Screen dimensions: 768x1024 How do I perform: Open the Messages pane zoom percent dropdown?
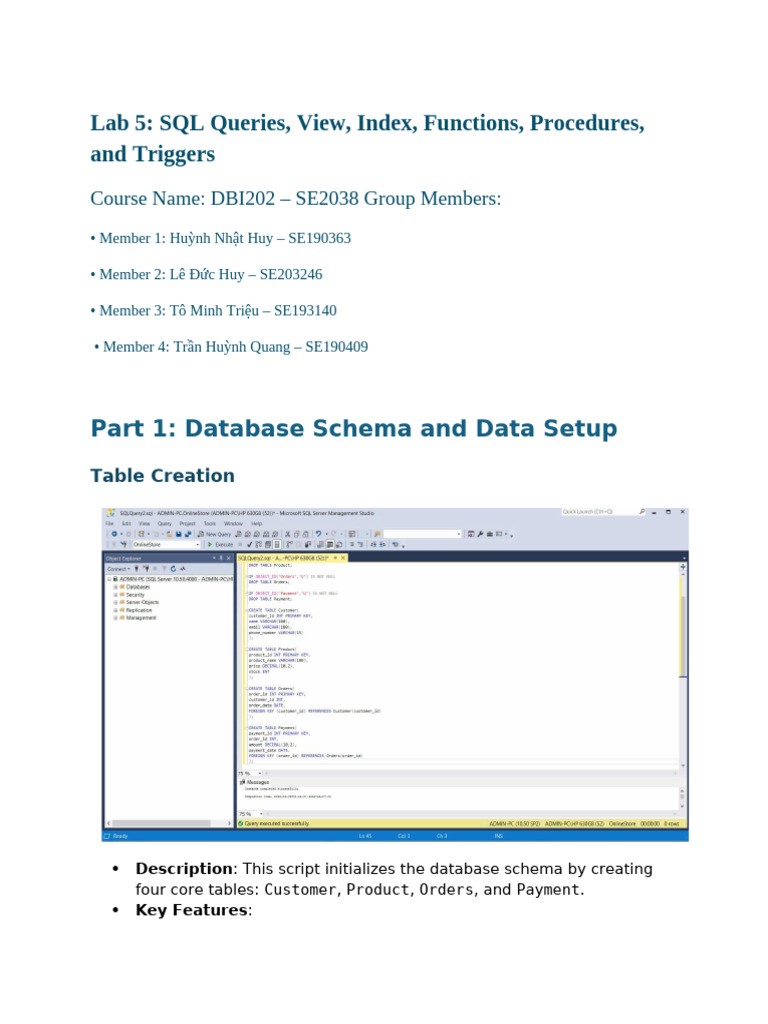coord(261,814)
